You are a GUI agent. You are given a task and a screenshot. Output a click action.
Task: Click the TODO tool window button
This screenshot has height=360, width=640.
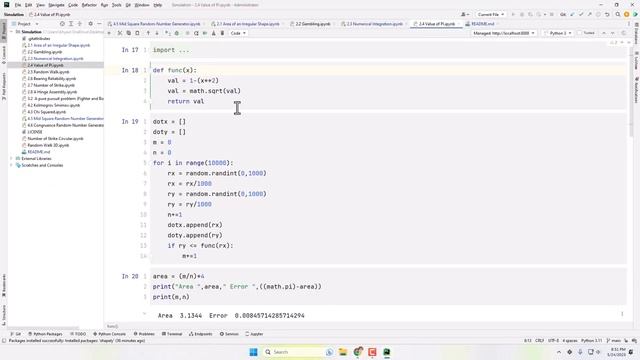(x=78, y=334)
